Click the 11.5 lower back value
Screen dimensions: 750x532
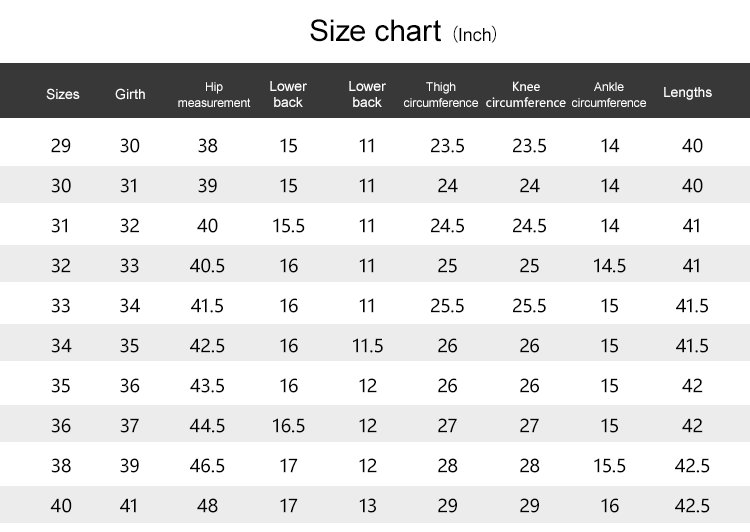[x=367, y=346]
